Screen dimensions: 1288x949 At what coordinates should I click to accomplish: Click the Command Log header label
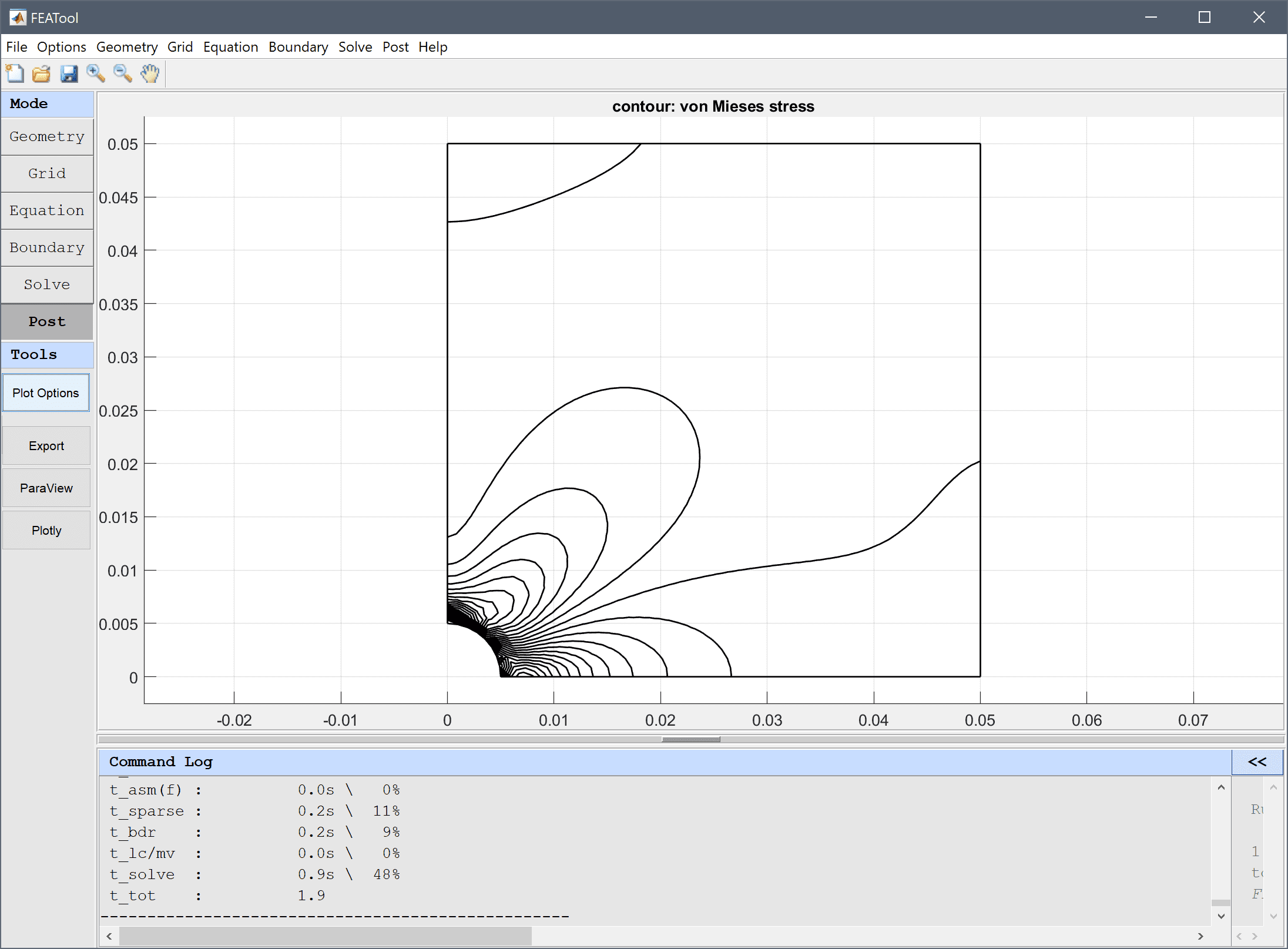161,762
